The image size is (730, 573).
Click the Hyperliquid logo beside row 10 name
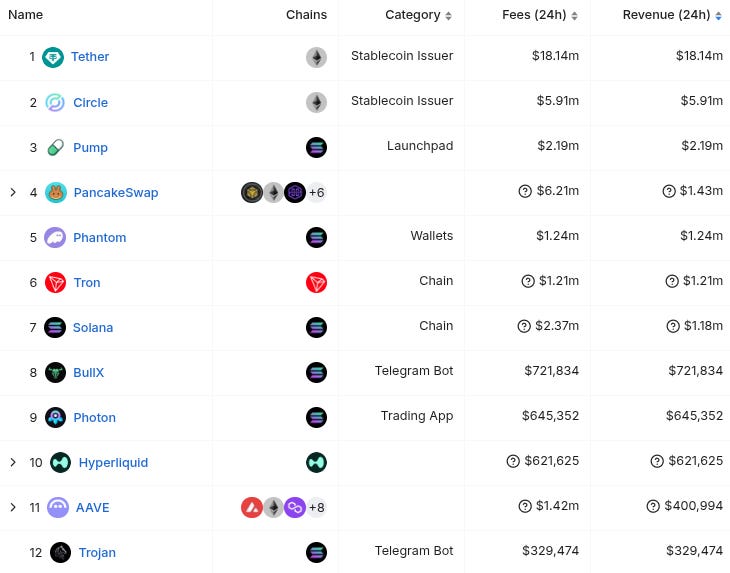point(61,463)
